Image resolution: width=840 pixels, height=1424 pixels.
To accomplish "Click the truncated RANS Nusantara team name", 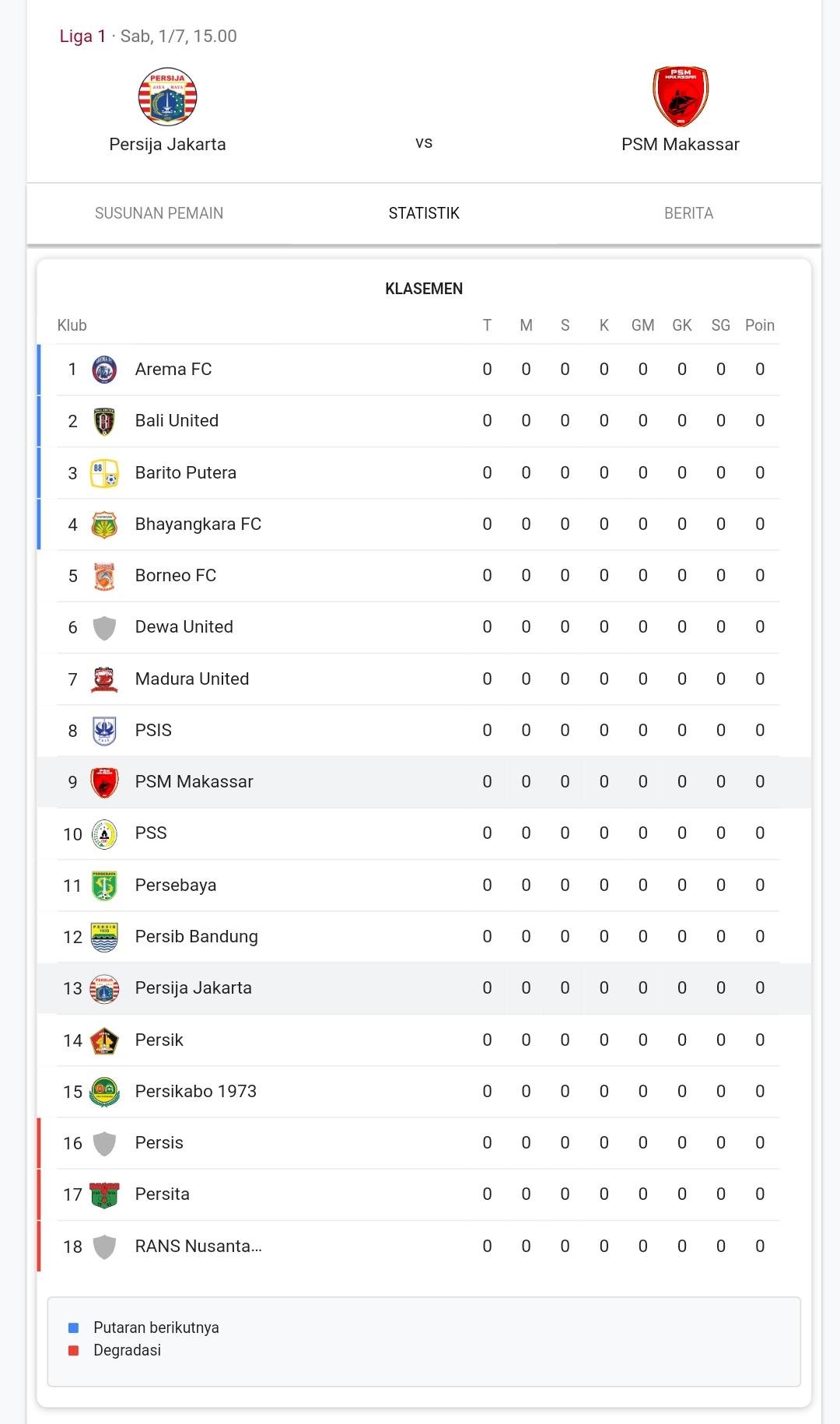I will click(198, 1246).
